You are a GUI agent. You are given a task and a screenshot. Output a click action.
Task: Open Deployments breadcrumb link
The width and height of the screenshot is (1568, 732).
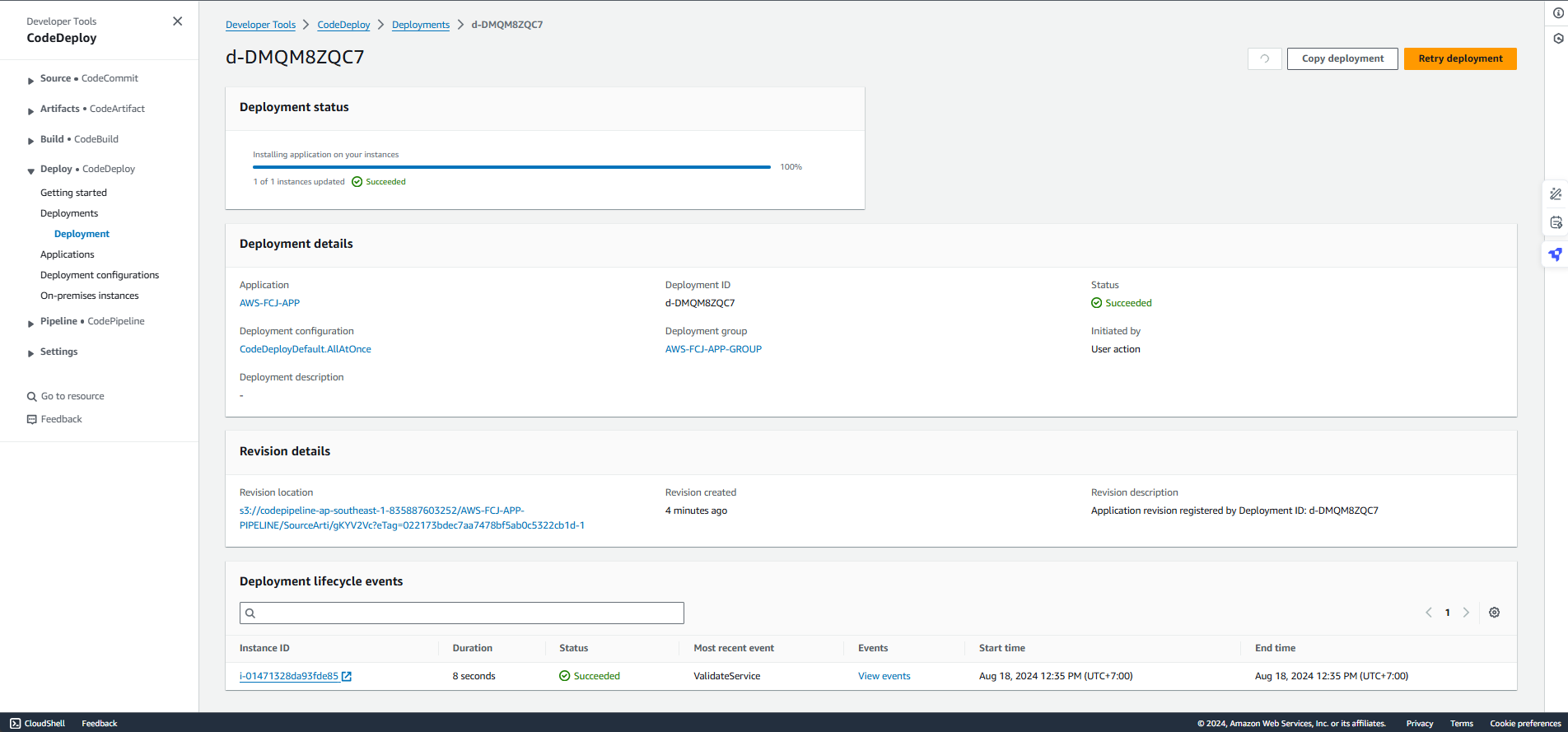point(421,25)
